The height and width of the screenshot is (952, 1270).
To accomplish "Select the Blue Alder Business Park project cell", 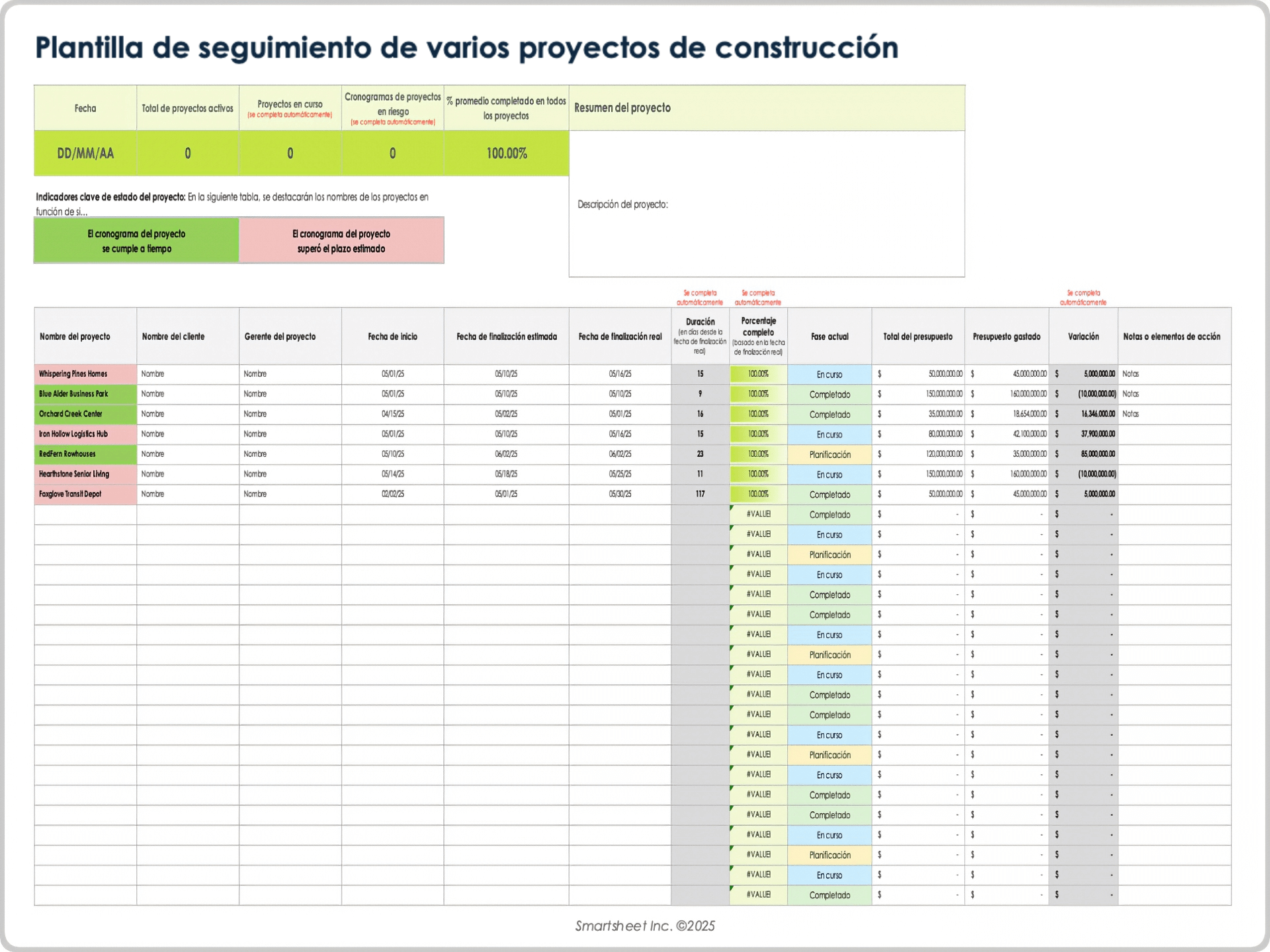I will coord(85,394).
